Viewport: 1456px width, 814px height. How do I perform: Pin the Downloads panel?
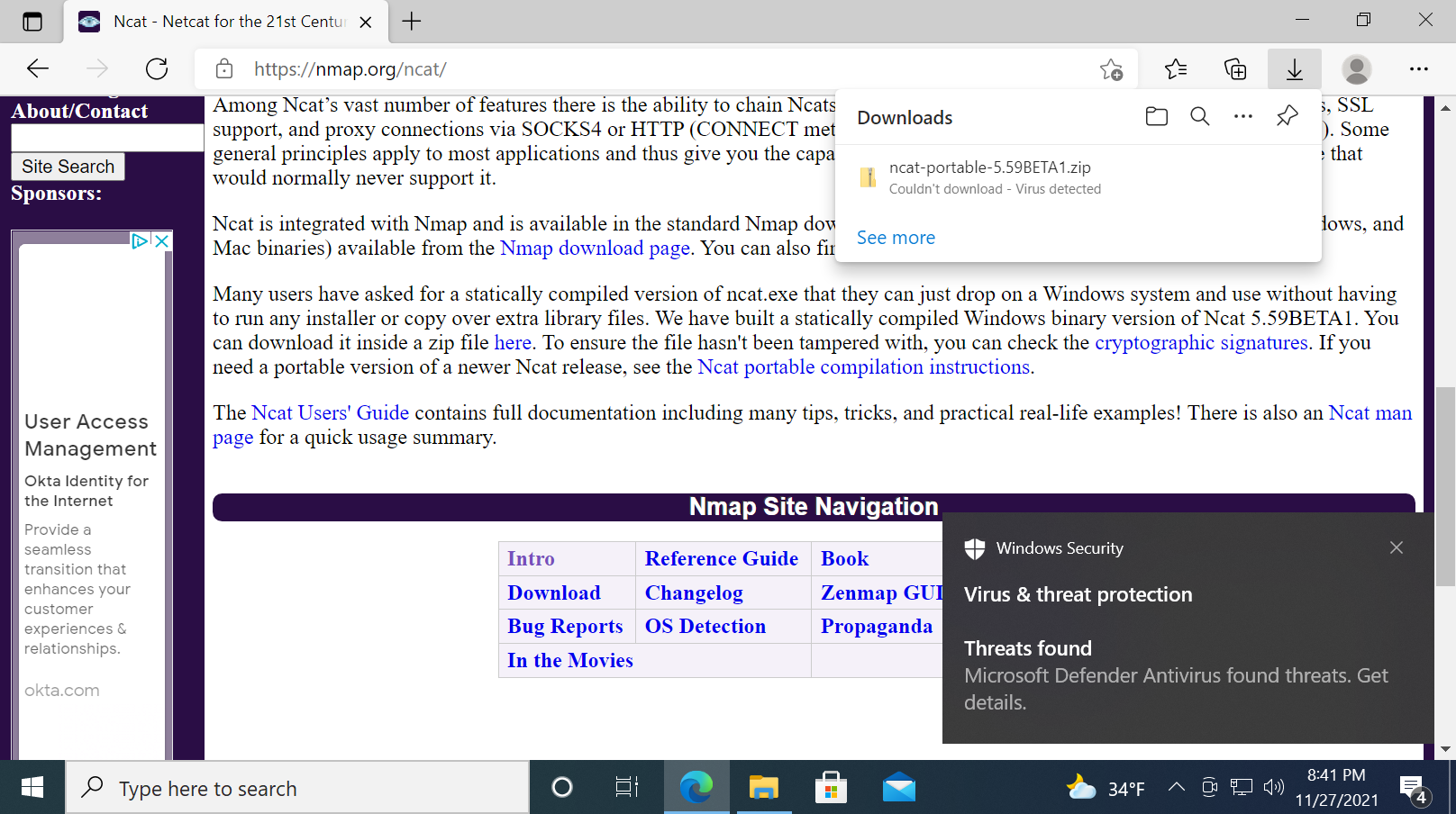click(1288, 116)
